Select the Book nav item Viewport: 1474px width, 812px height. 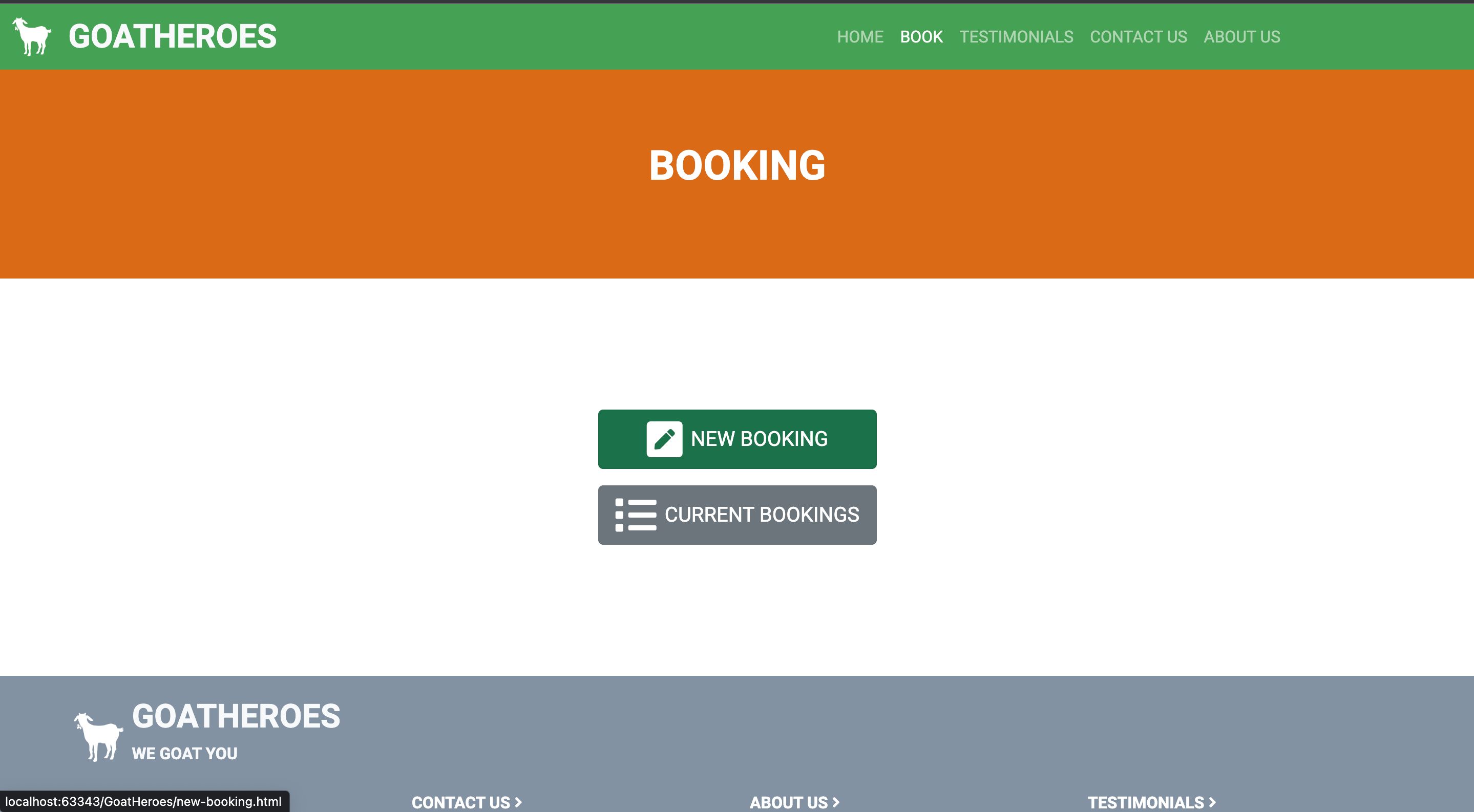921,36
